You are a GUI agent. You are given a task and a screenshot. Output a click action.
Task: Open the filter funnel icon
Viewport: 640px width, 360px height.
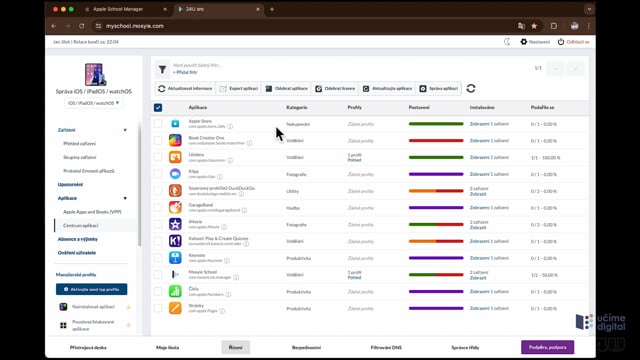coord(162,70)
